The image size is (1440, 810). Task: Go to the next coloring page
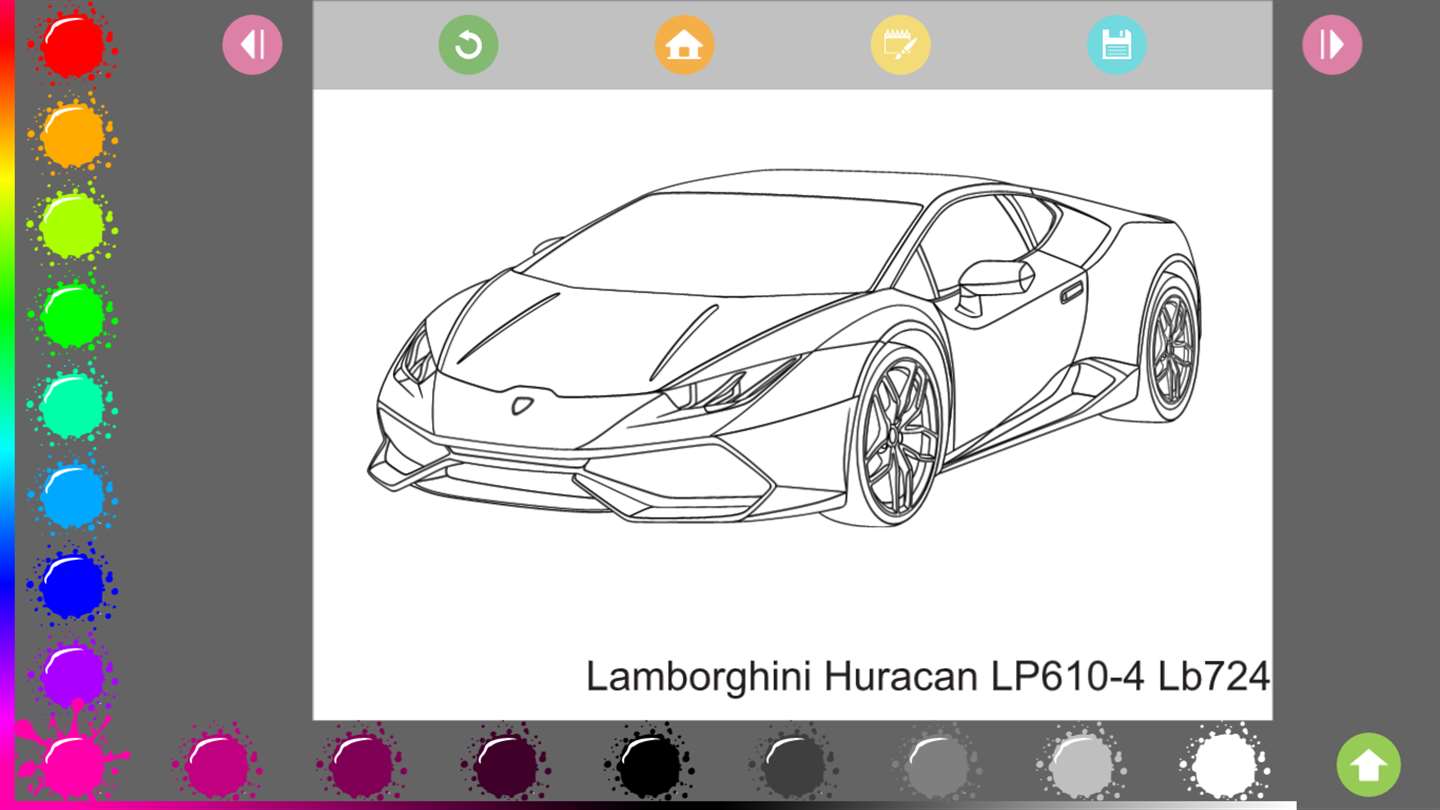pos(1332,45)
